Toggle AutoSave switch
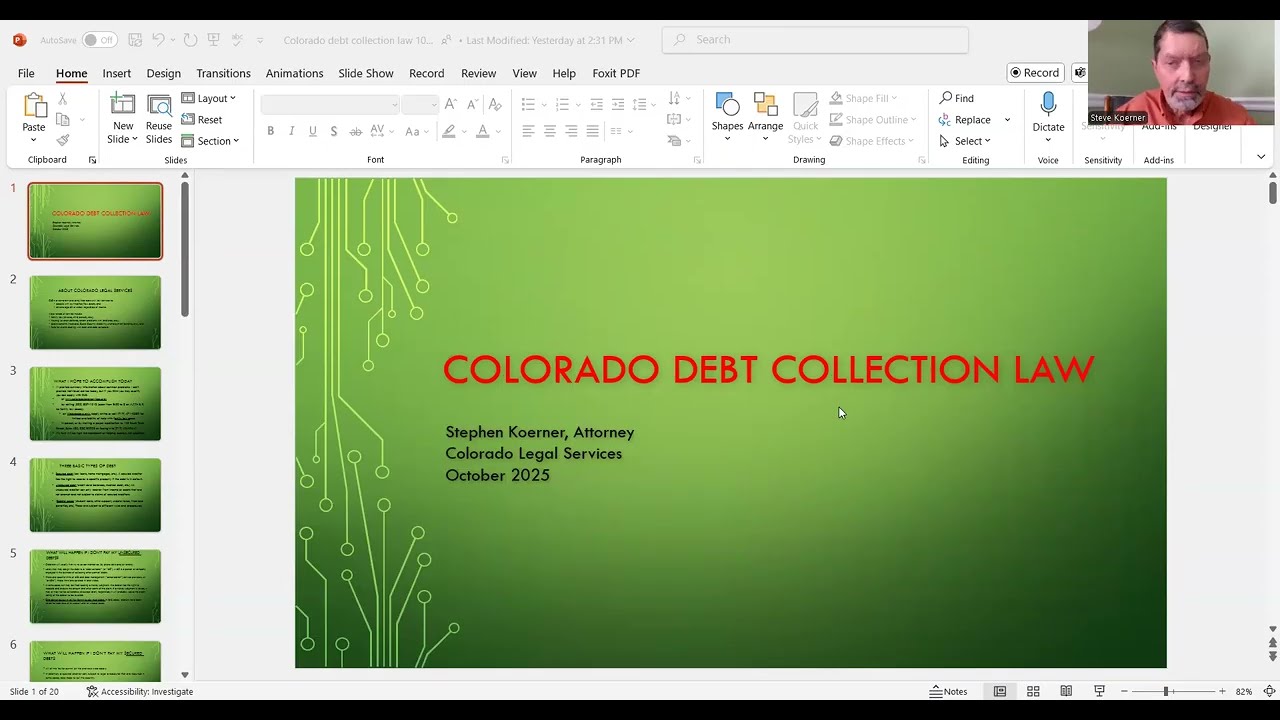This screenshot has height=720, width=1280. [99, 40]
